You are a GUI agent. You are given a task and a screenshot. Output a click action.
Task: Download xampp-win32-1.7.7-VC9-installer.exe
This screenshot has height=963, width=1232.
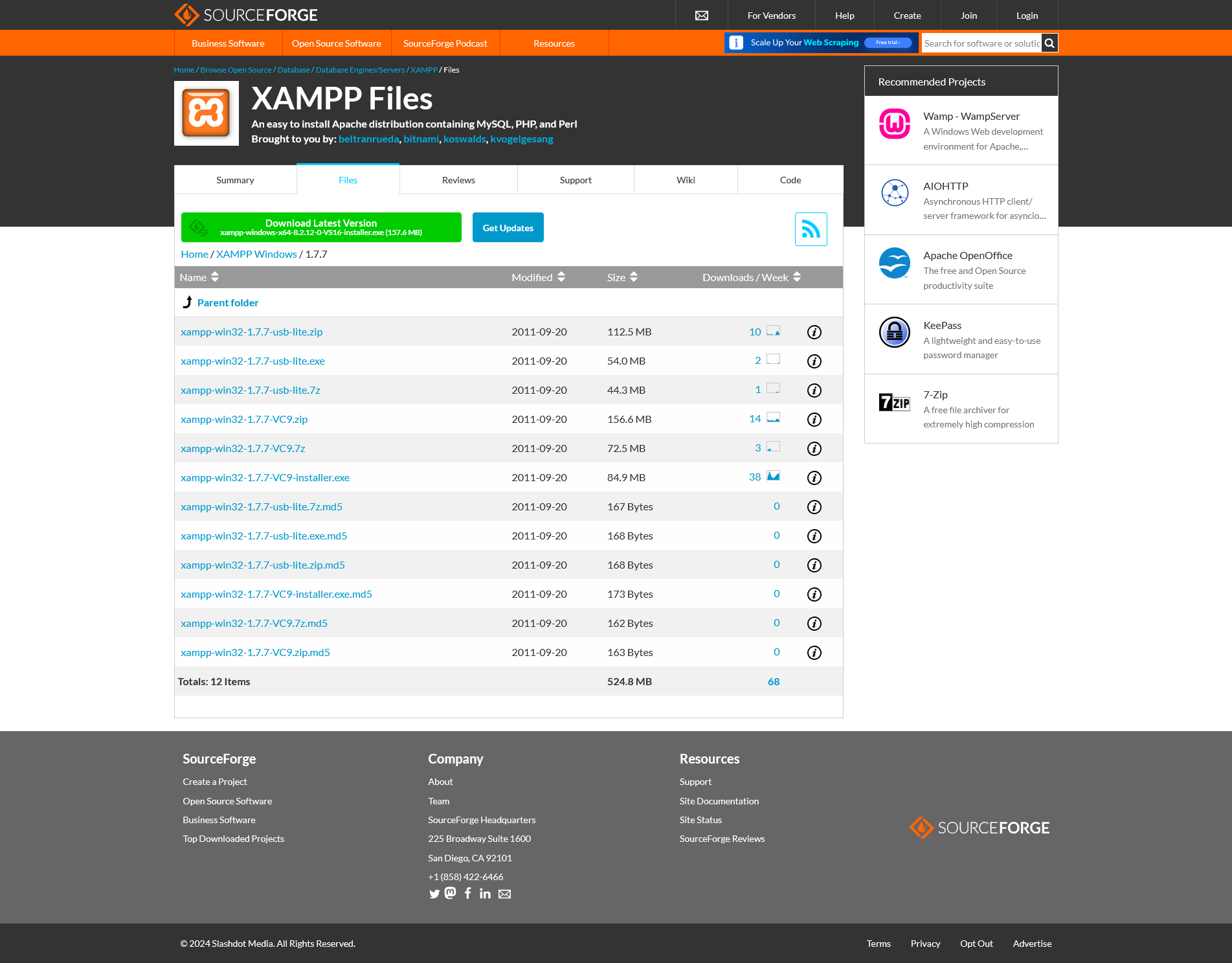[265, 478]
